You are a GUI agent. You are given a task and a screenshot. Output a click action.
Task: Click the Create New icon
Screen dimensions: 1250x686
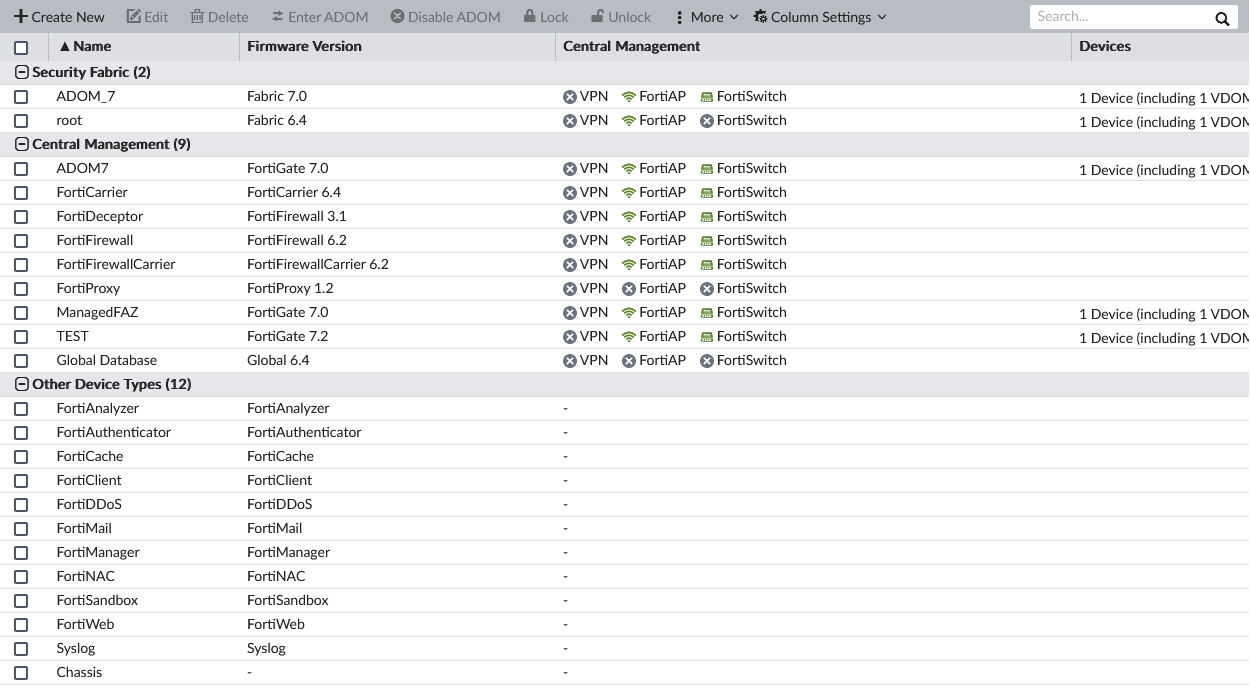pos(21,16)
